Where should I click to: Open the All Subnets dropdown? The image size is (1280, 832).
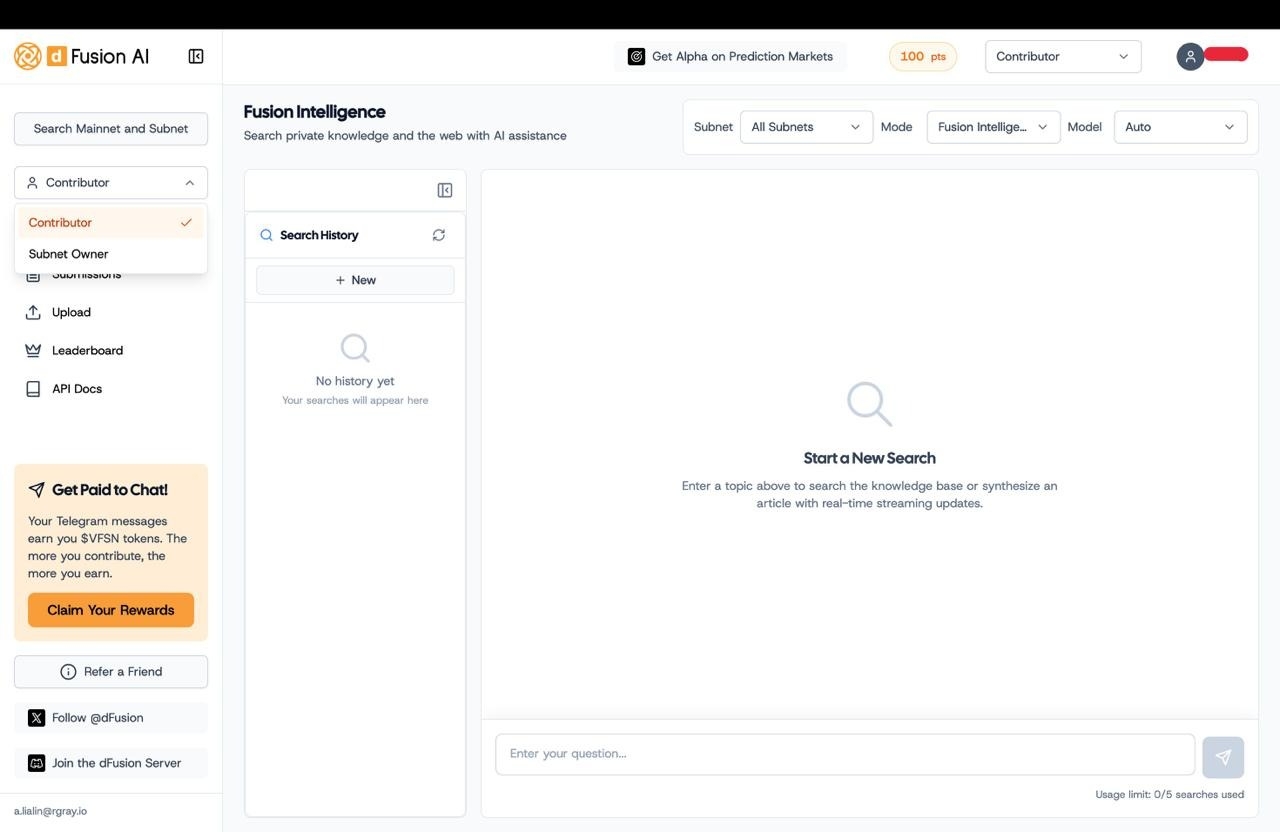[x=806, y=127]
